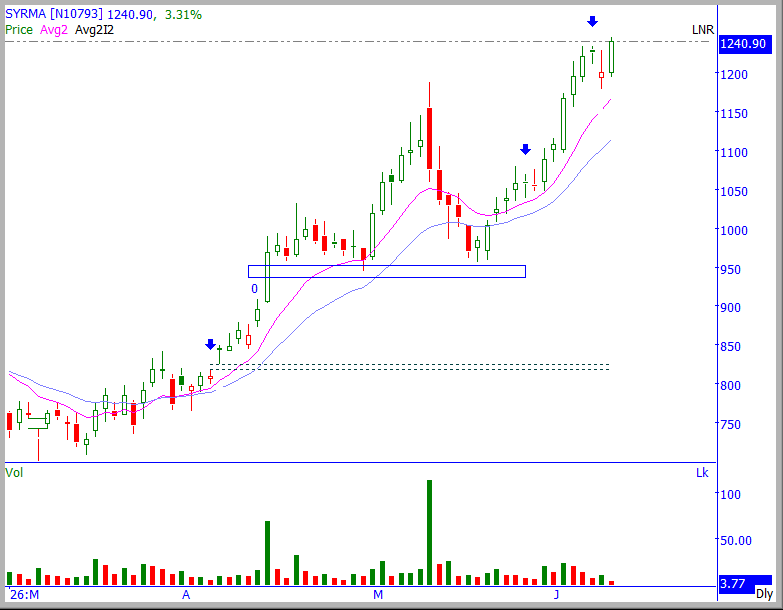Click the 3.31% change value
The height and width of the screenshot is (610, 783).
point(183,14)
